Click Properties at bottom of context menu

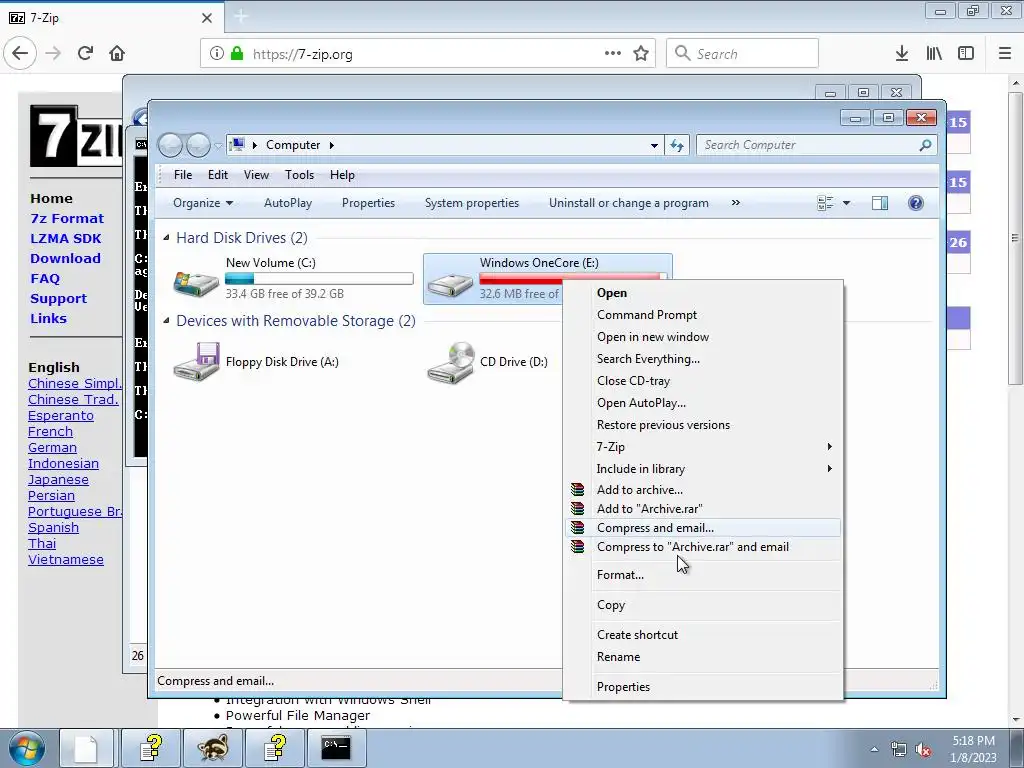pyautogui.click(x=704, y=687)
